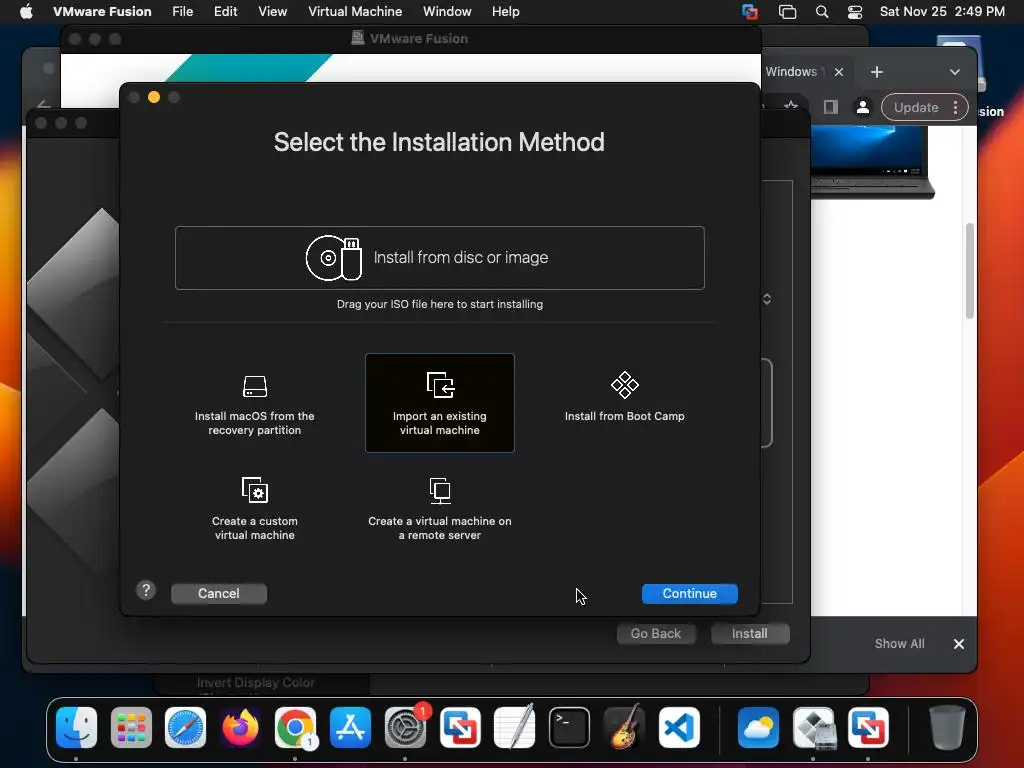Open VMware Fusion icon left of TextEdit
1024x768 pixels.
pyautogui.click(x=460, y=727)
